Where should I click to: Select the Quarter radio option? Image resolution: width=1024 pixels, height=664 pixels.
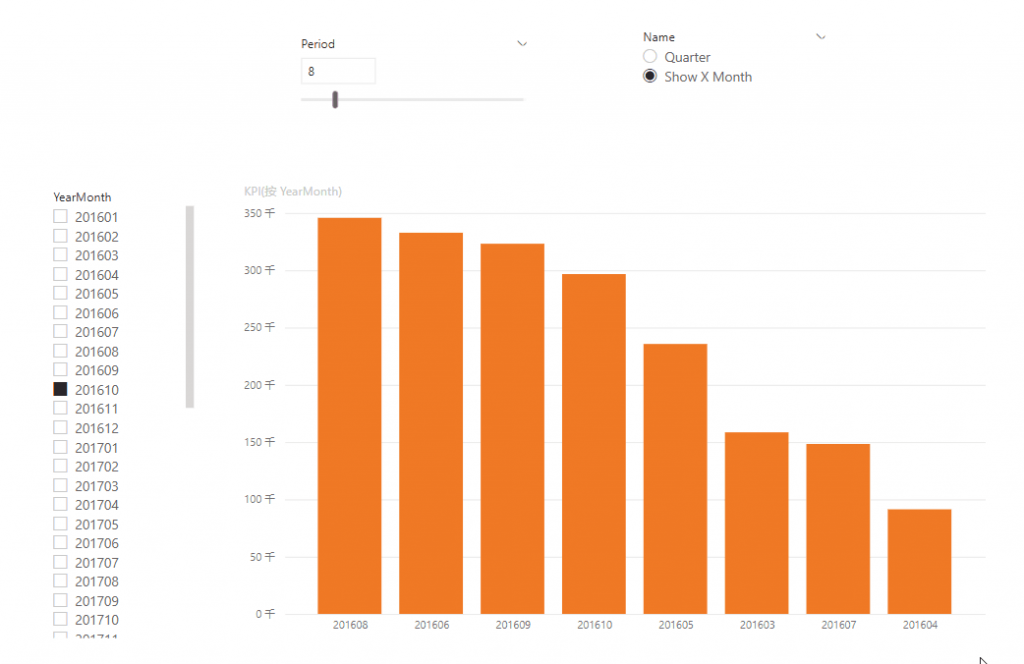pyautogui.click(x=650, y=57)
